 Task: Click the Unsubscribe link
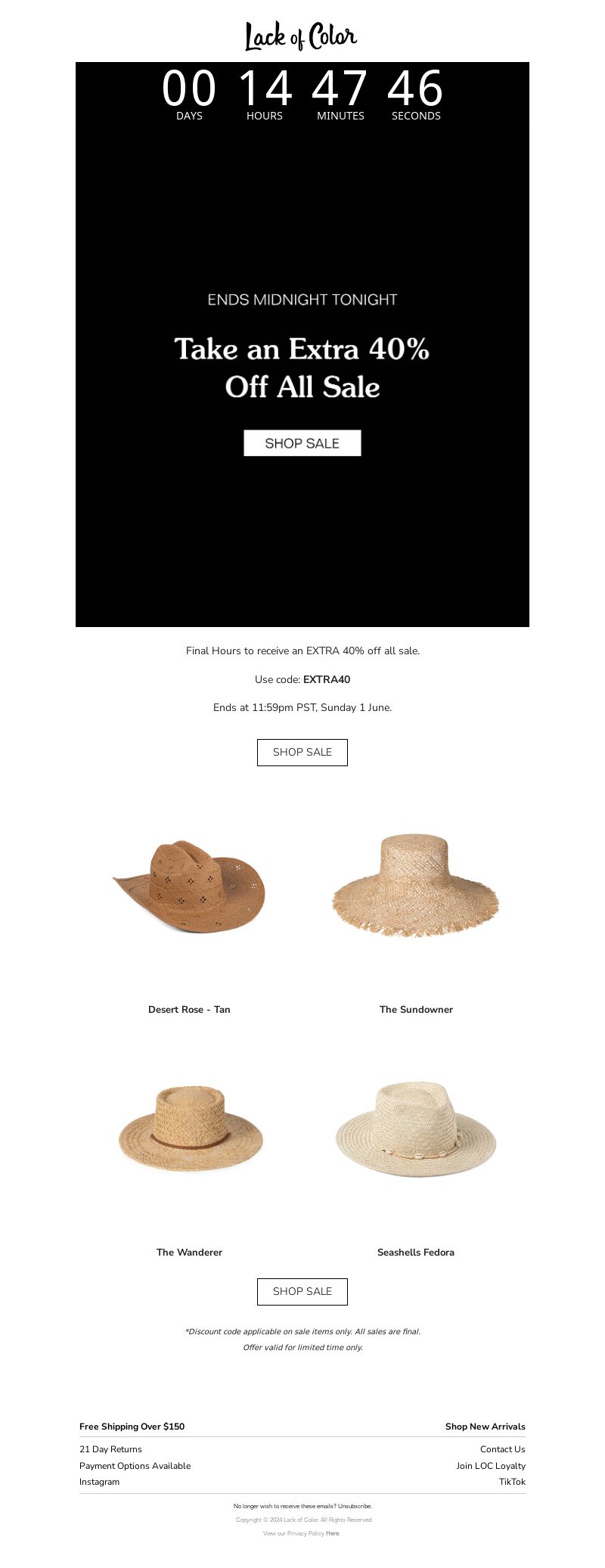click(355, 1506)
